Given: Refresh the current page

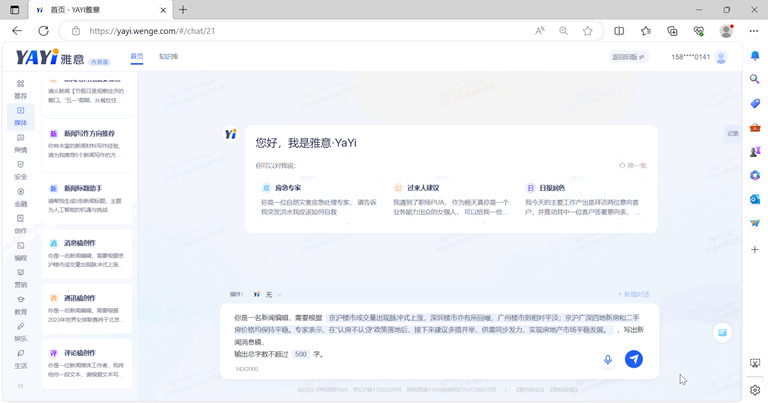Looking at the screenshot, I should (x=44, y=31).
